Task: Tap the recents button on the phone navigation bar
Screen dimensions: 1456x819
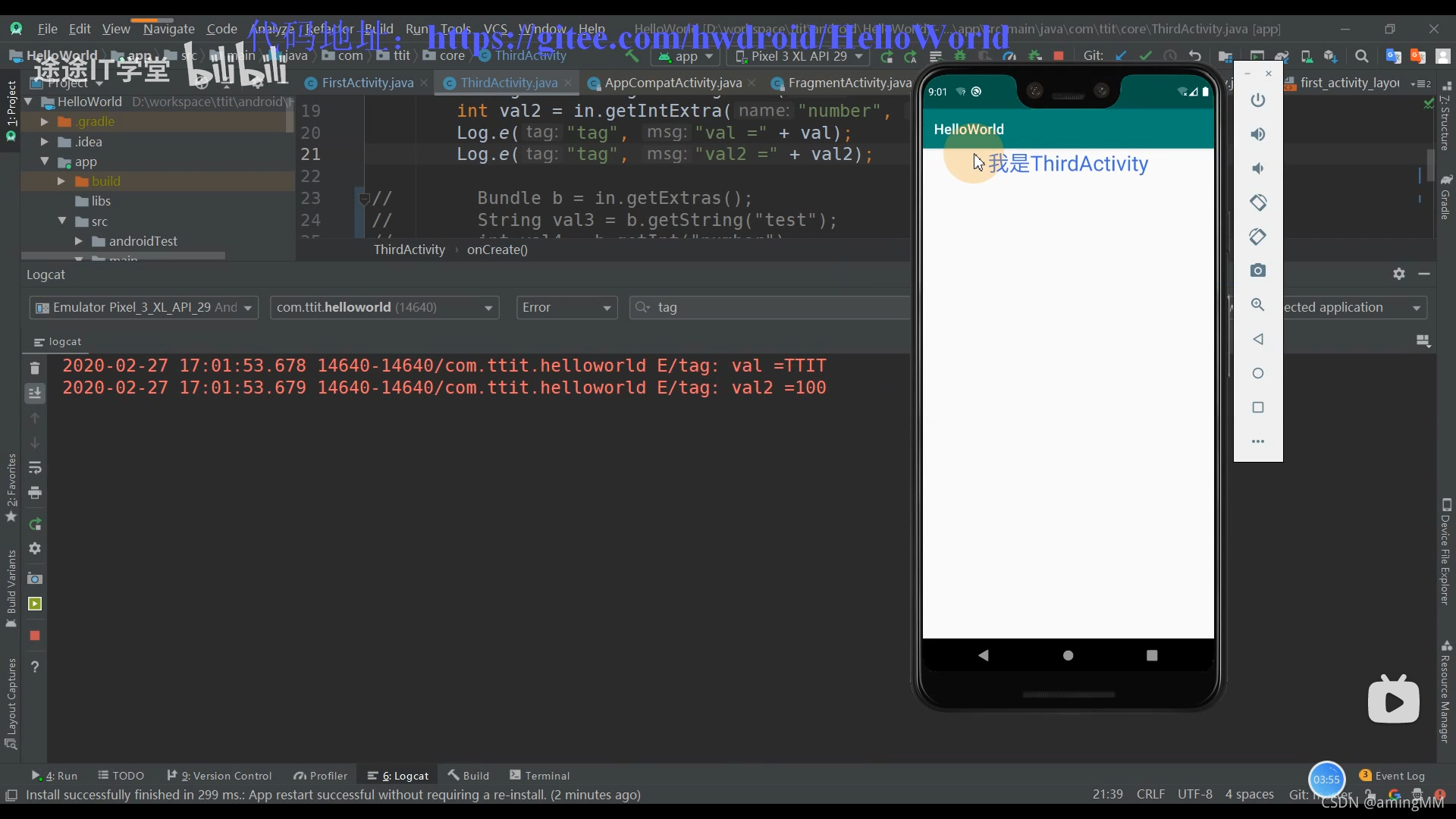Action: coord(1152,655)
